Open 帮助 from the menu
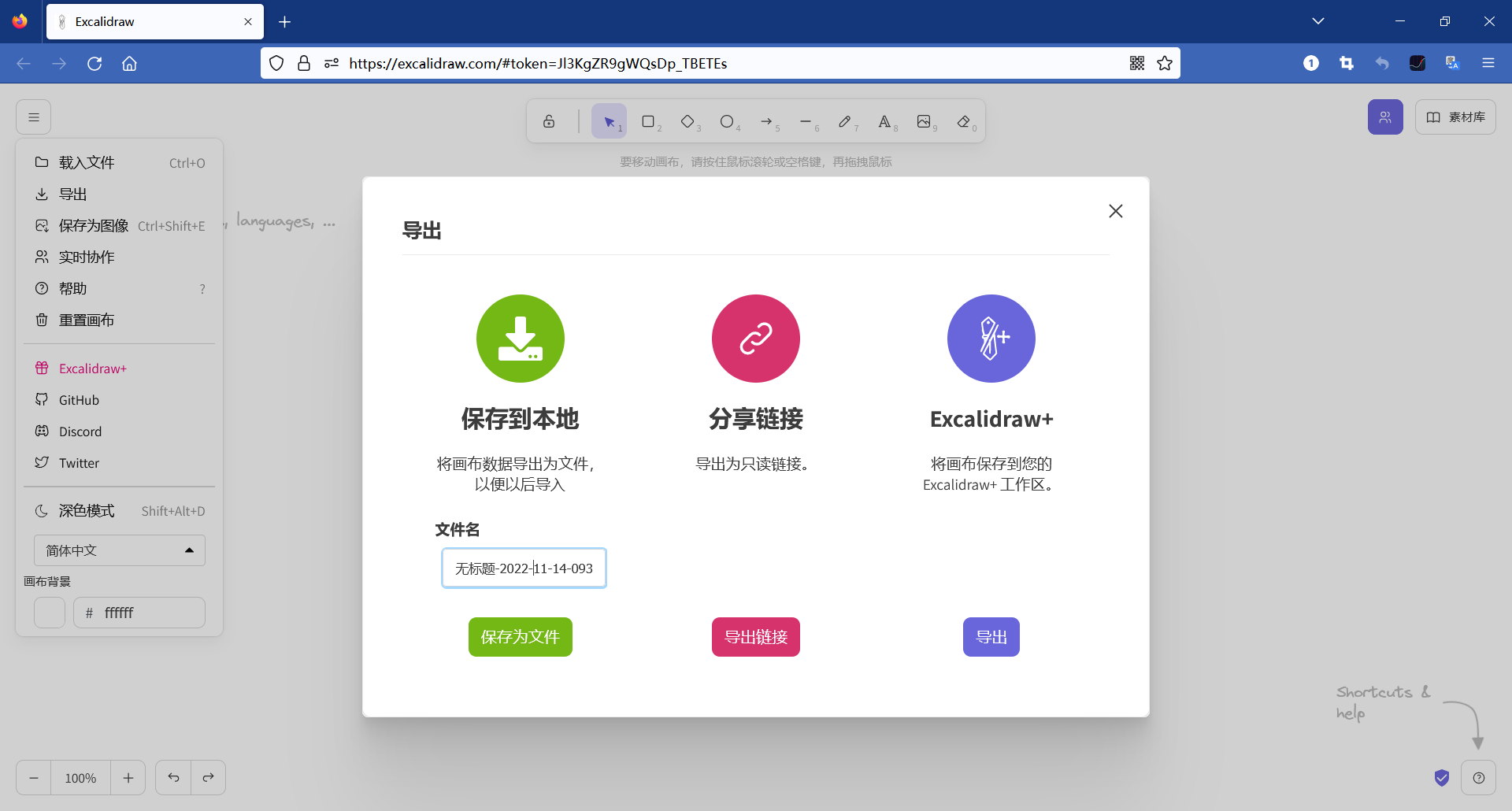The image size is (1512, 811). point(120,289)
